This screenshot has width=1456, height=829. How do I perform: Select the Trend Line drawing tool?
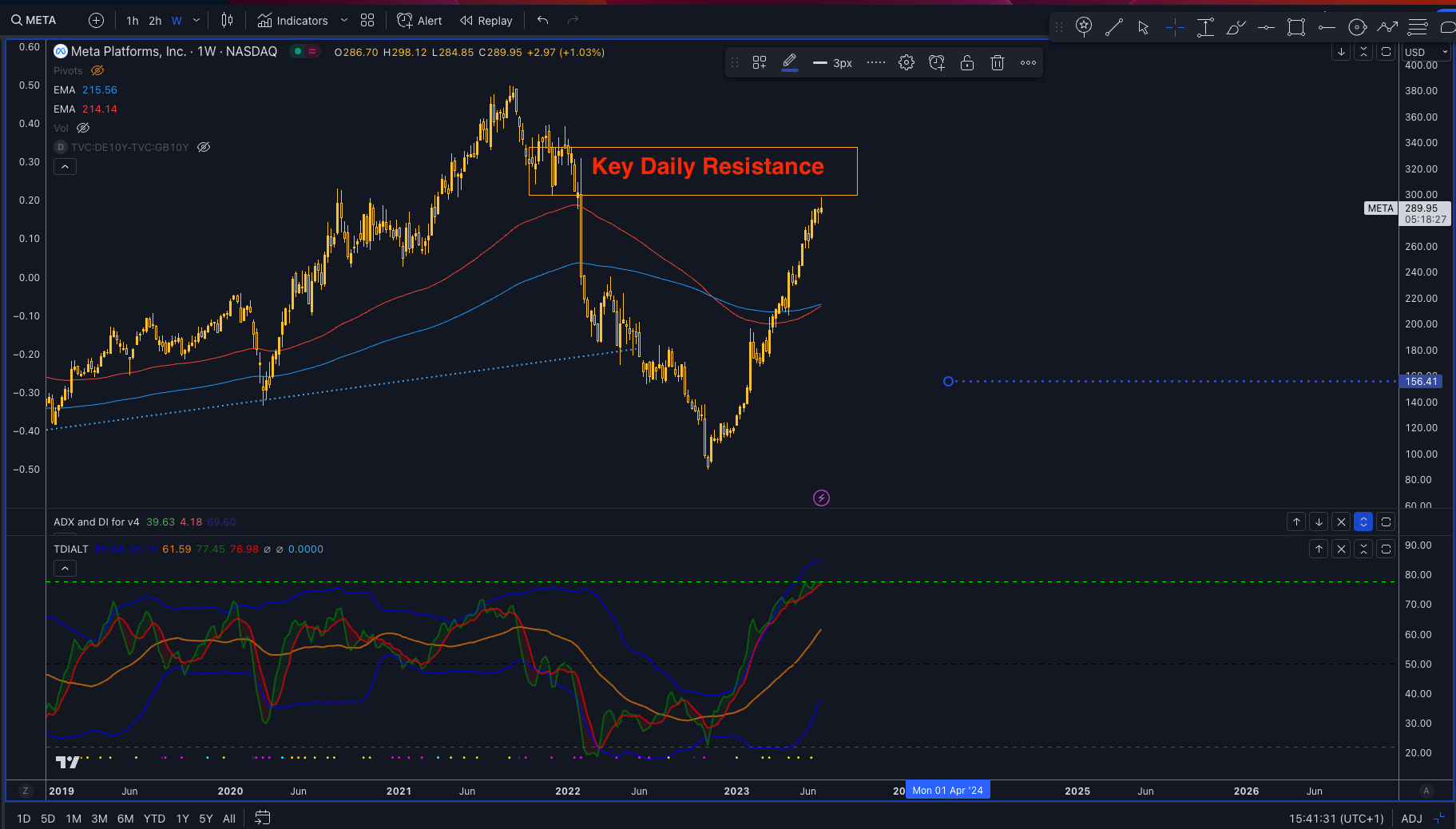pyautogui.click(x=1113, y=27)
